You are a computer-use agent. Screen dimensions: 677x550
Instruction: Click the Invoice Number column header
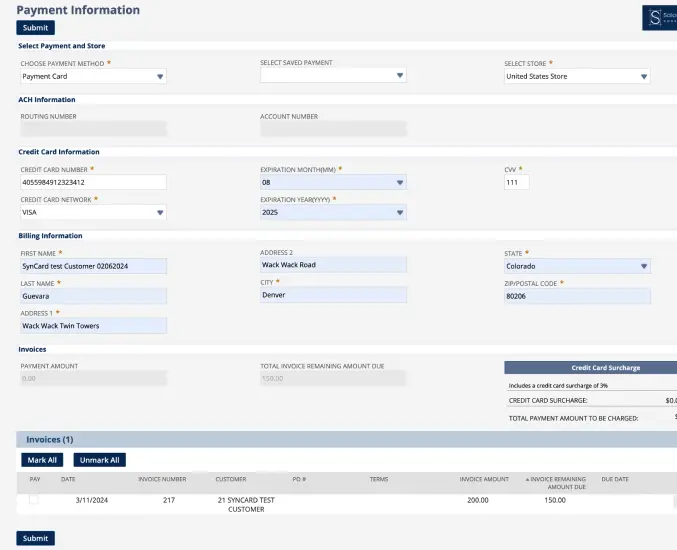pos(162,479)
